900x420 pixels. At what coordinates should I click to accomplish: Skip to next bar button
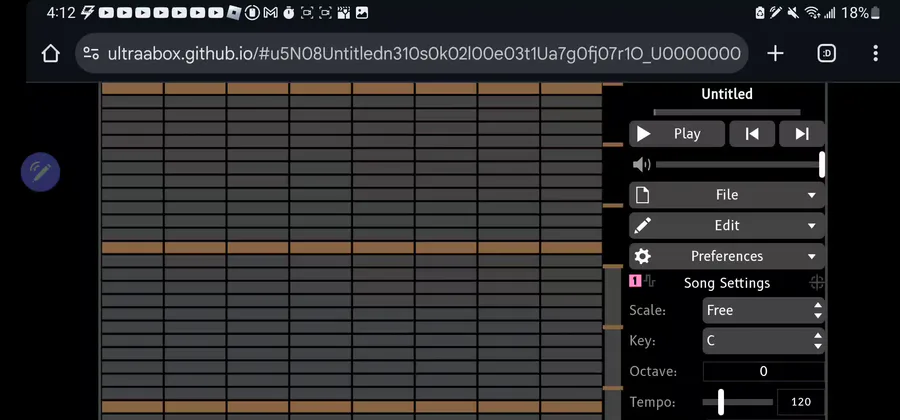(802, 134)
